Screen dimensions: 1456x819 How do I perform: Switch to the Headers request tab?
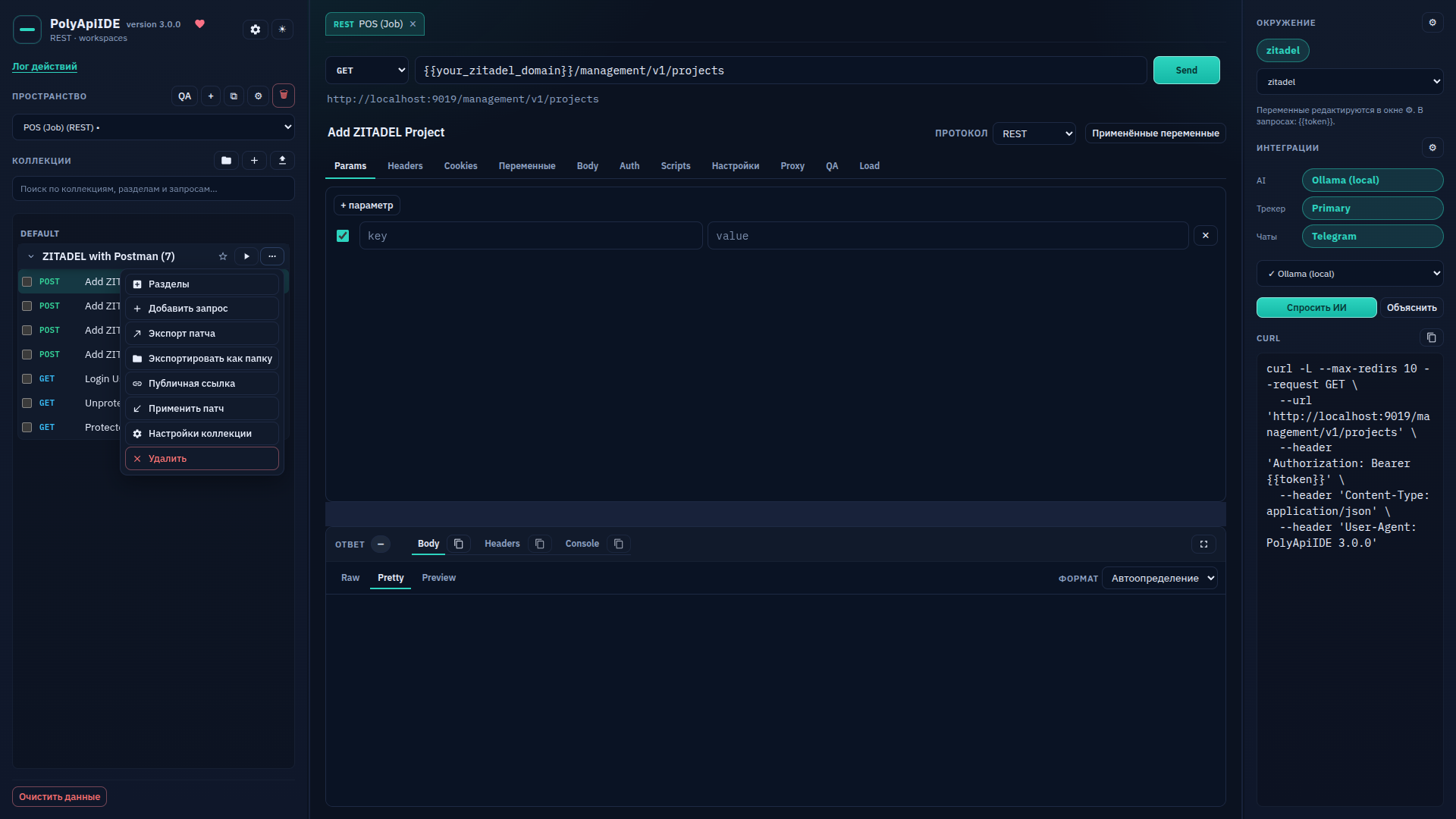[405, 166]
